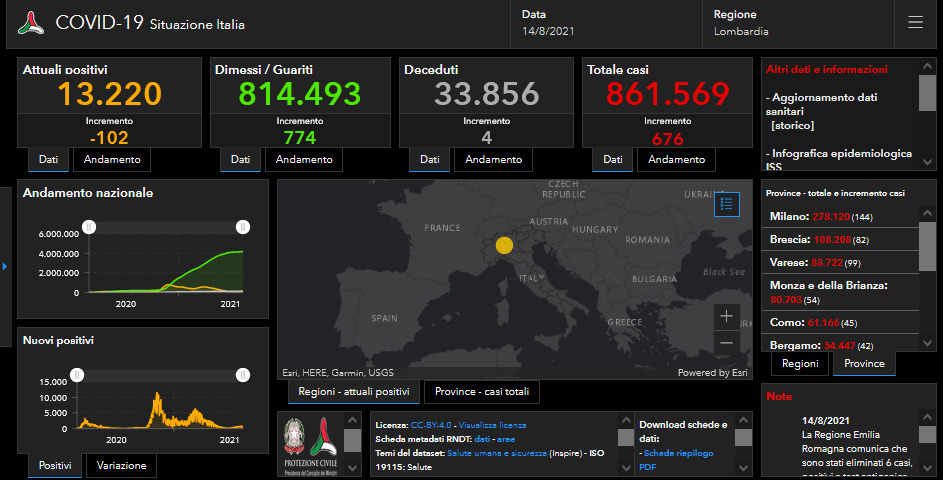Click the right handle of Andamento nazionale slider
This screenshot has height=480, width=943.
pyautogui.click(x=242, y=227)
